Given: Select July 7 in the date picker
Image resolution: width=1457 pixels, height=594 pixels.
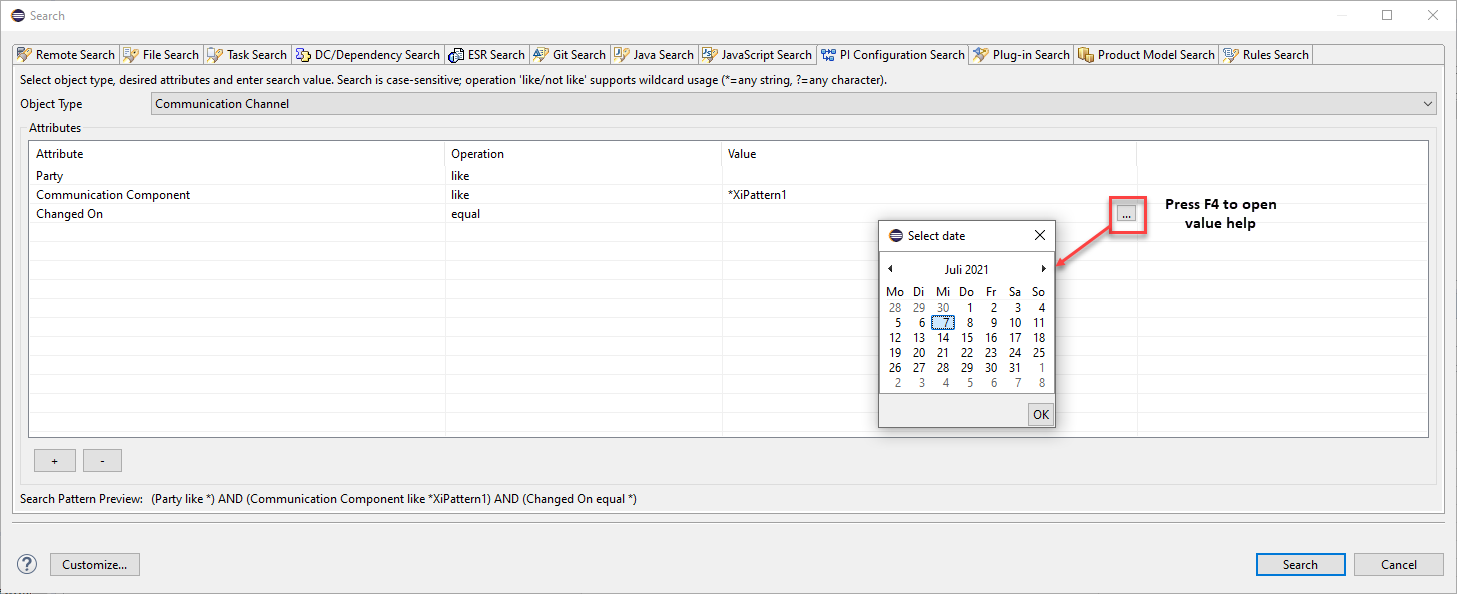Looking at the screenshot, I should (943, 322).
